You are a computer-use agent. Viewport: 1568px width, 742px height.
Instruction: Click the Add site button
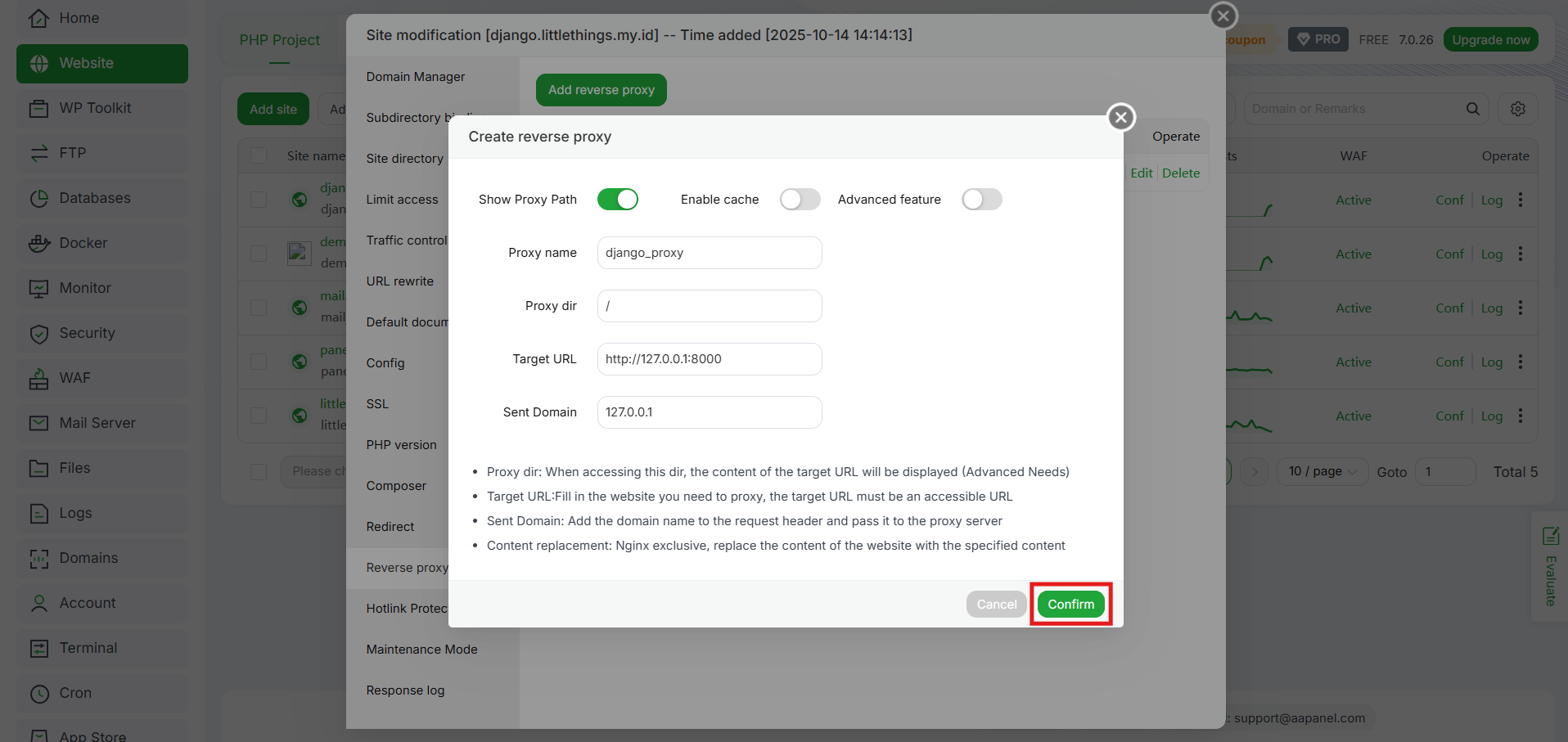coord(273,109)
